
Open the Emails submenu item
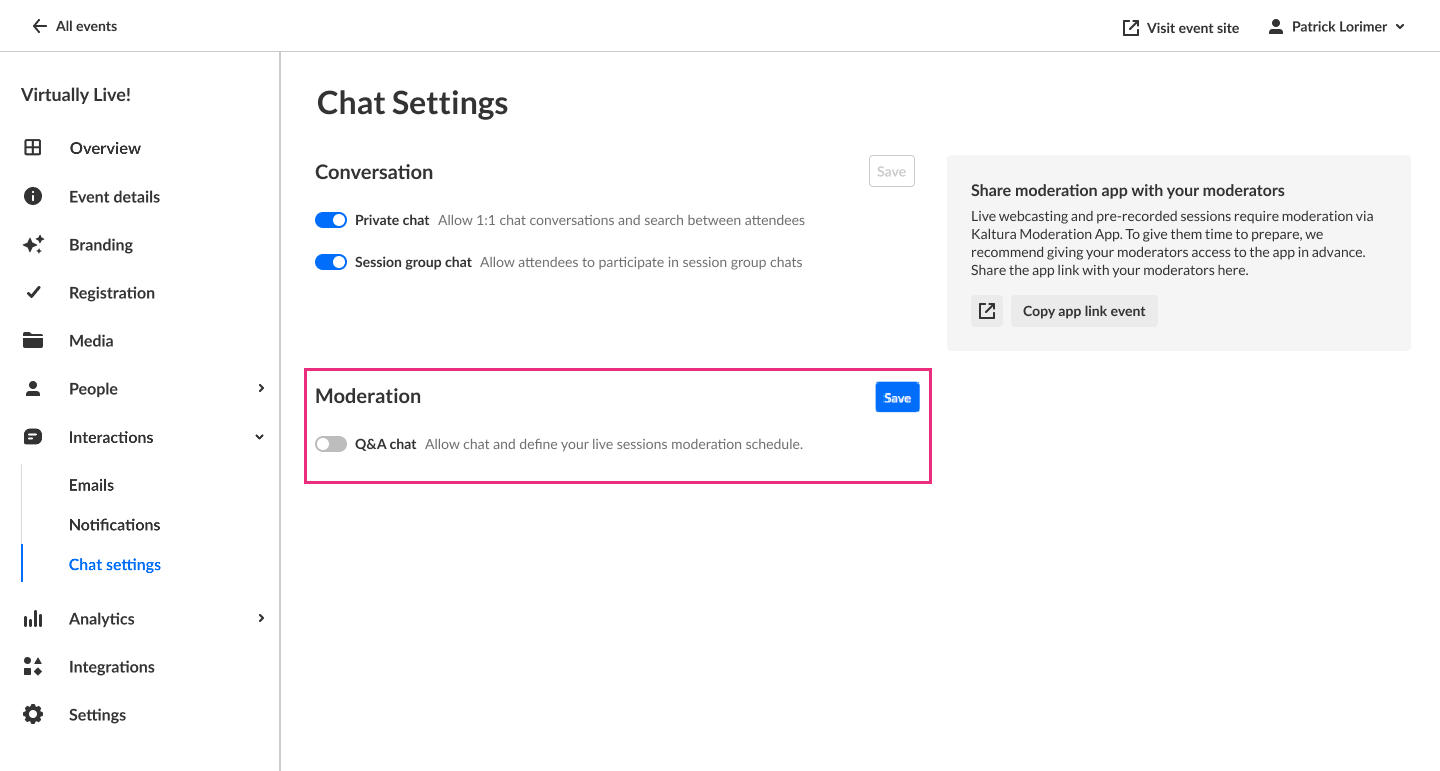pos(91,485)
